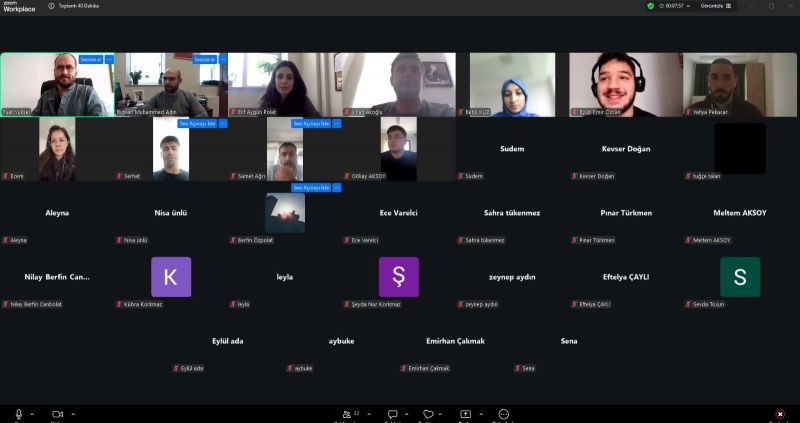The height and width of the screenshot is (423, 800).
Task: Click "Sessize al" on Fuat's video tile
Action: [x=91, y=59]
